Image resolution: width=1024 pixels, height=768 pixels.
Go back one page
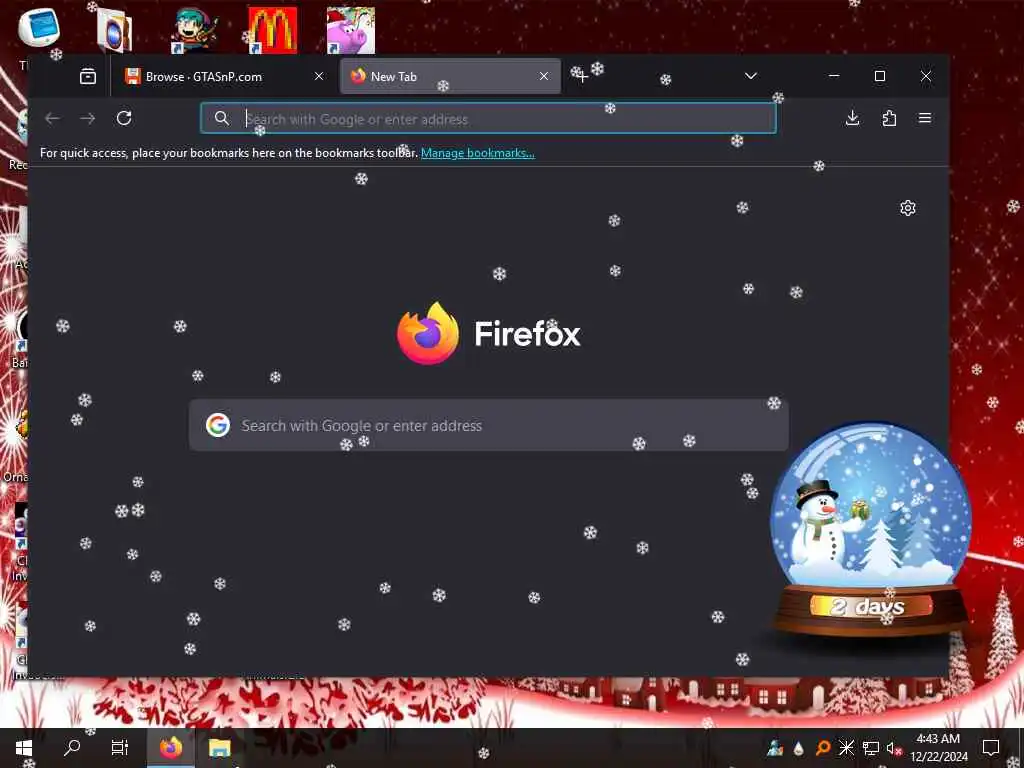click(52, 118)
